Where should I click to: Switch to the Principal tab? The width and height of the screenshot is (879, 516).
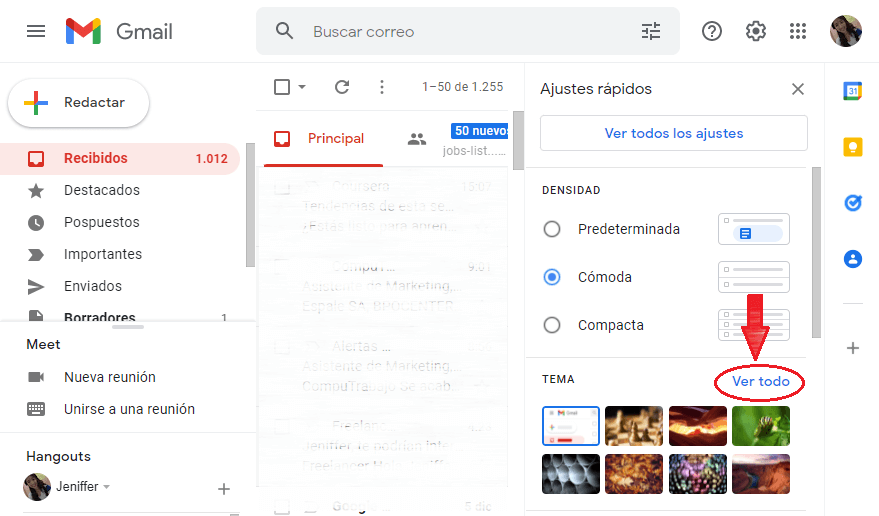pyautogui.click(x=323, y=139)
